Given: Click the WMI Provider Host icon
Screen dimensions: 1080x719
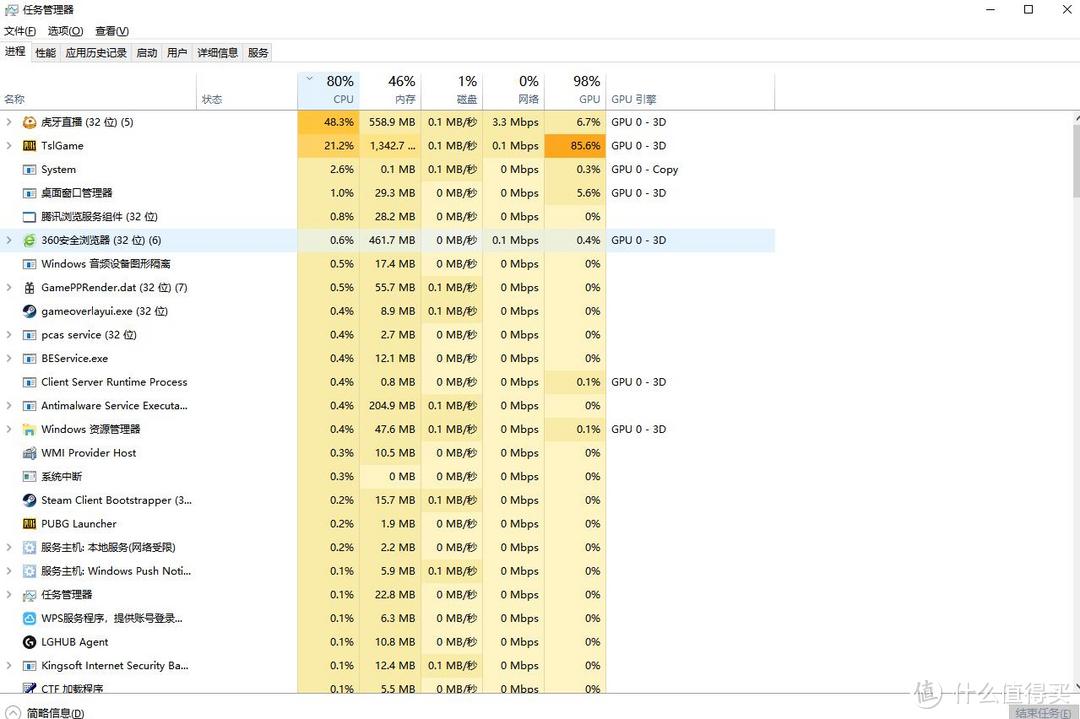Looking at the screenshot, I should (x=29, y=452).
